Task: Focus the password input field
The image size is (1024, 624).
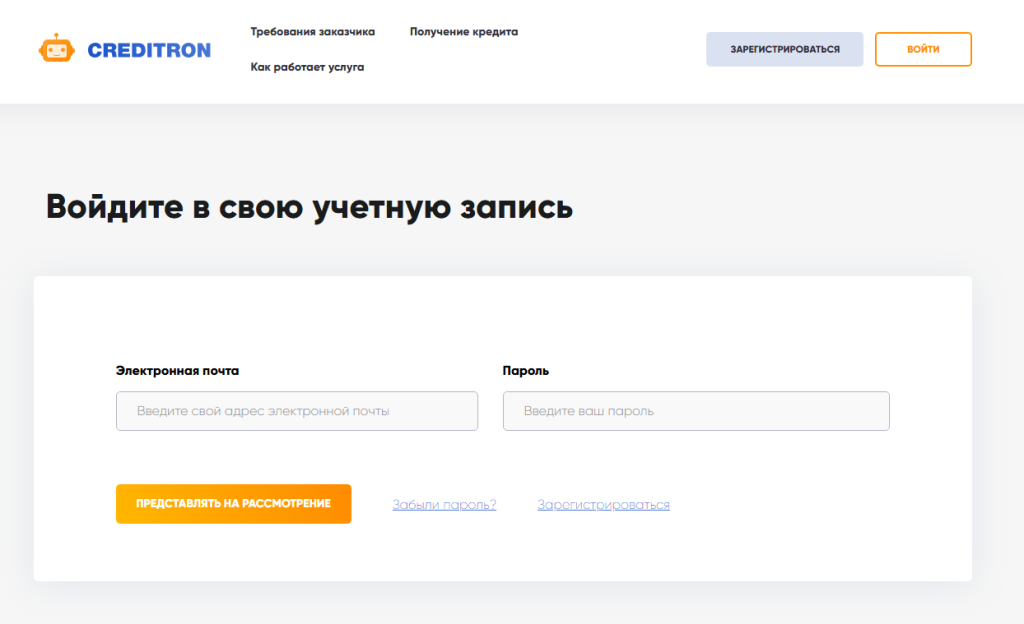Action: pos(696,411)
